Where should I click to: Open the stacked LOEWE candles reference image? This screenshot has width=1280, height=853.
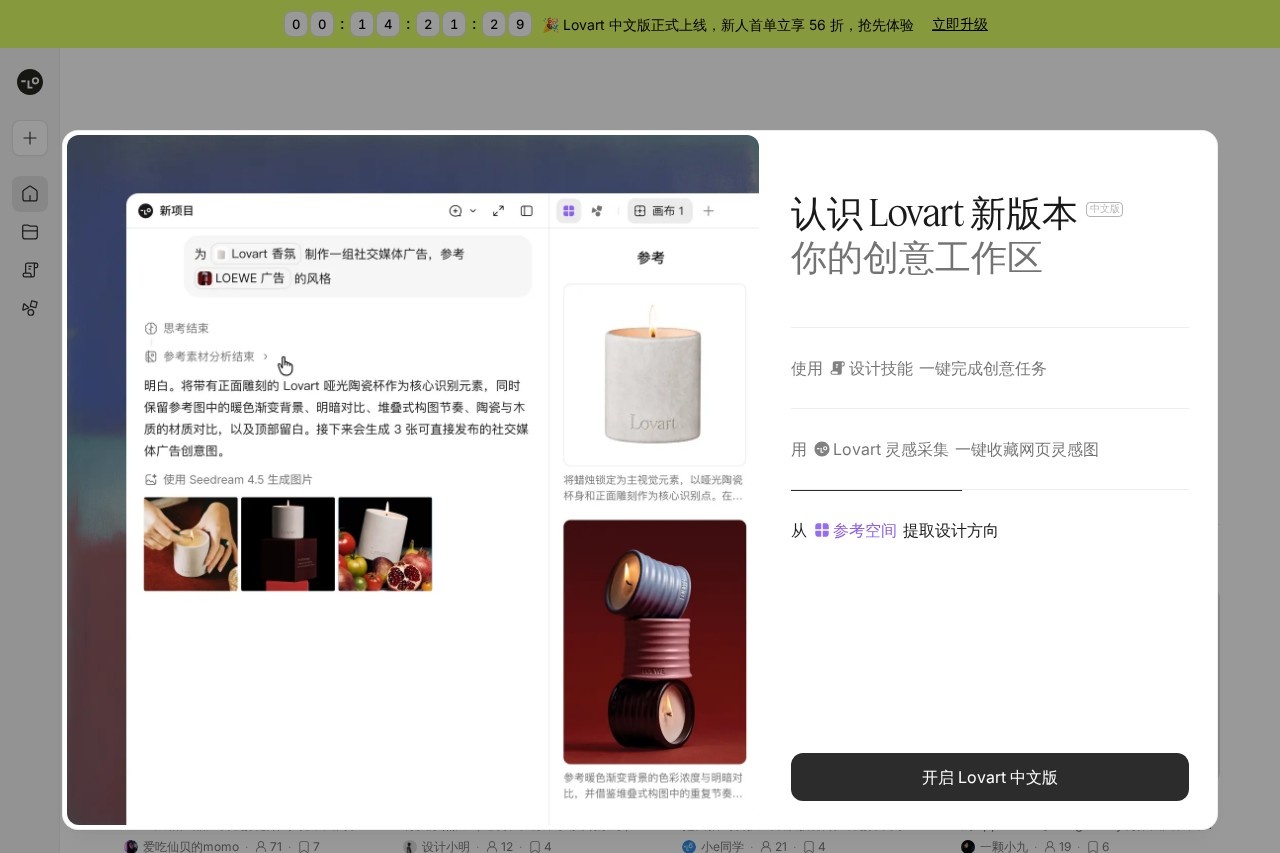click(654, 642)
